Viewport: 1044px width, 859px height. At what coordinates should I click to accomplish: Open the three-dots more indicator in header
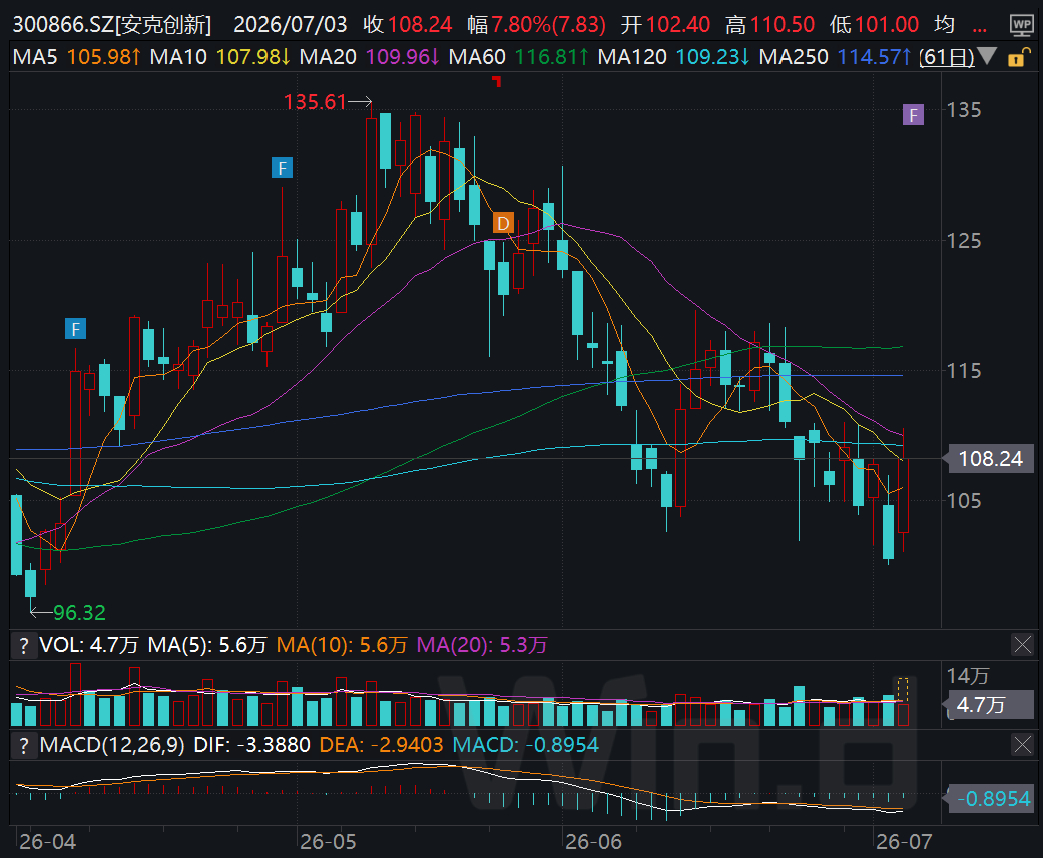[979, 29]
